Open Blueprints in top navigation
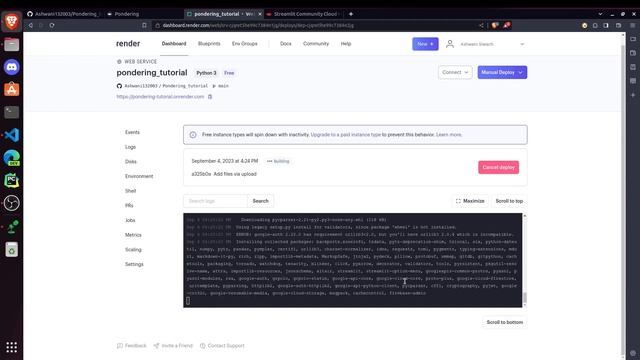Screen dimensions: 640x360 (209, 44)
